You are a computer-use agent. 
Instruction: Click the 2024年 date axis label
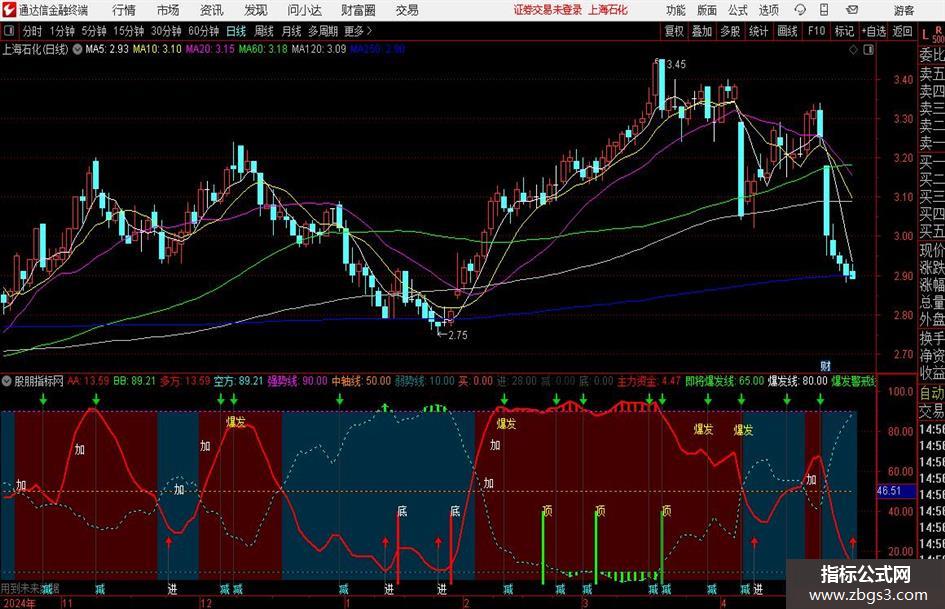coord(18,603)
